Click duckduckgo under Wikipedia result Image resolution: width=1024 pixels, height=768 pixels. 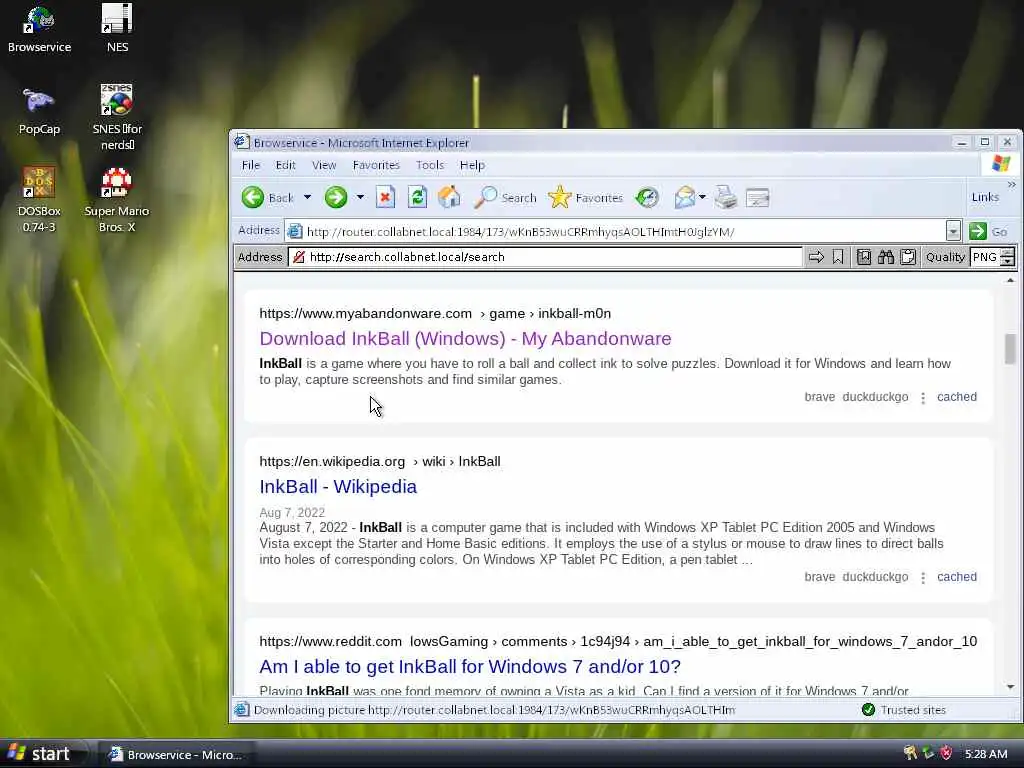pos(875,577)
